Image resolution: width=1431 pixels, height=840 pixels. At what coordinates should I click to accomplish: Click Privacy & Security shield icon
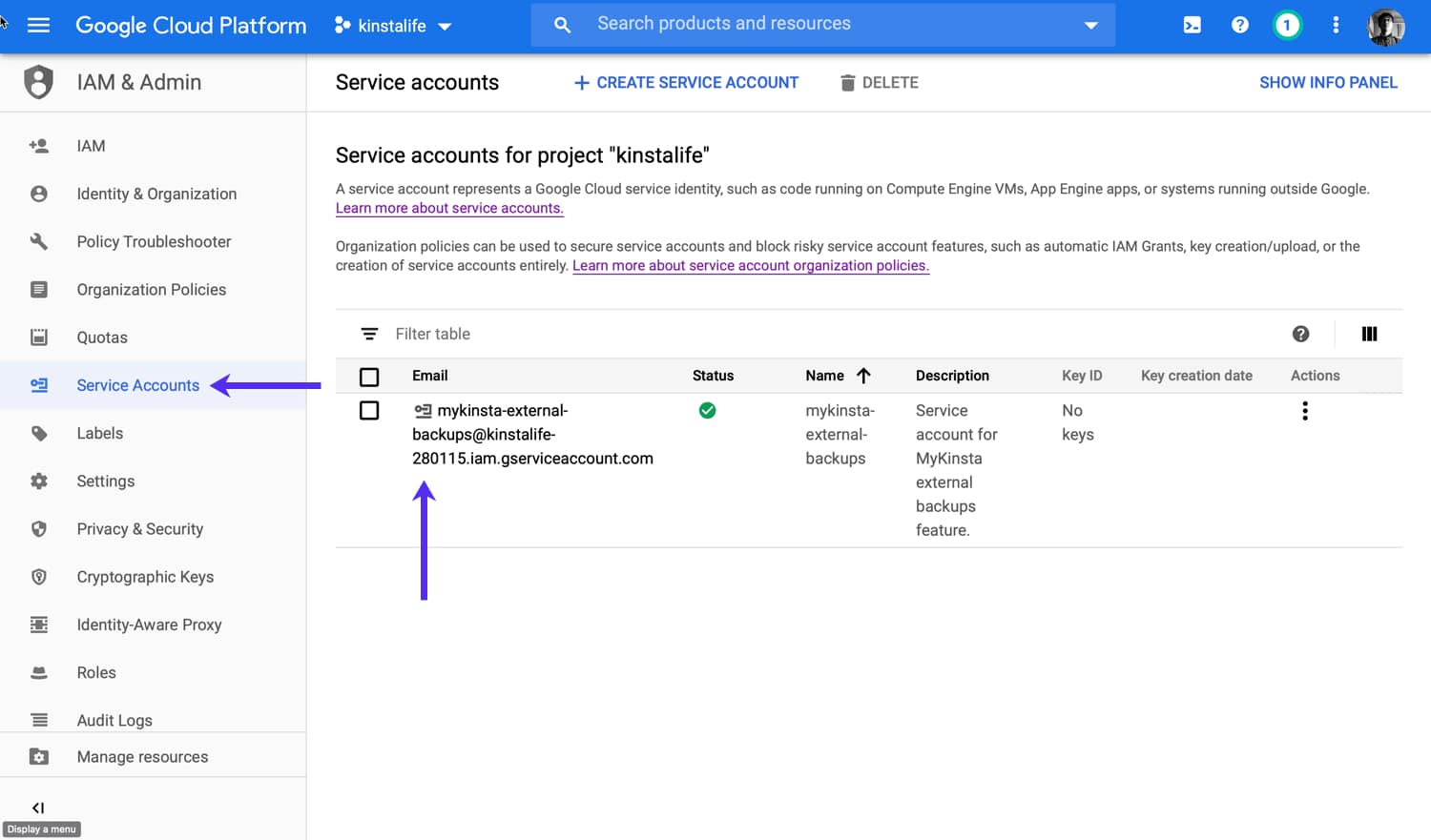click(x=38, y=528)
